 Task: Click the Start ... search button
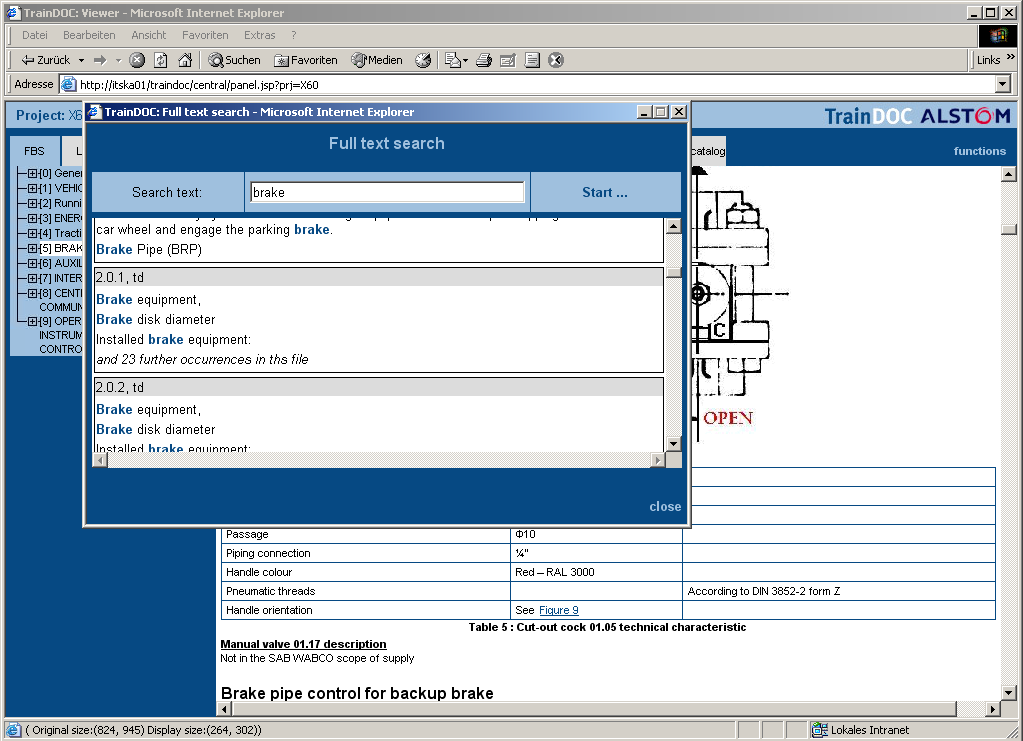[x=605, y=192]
